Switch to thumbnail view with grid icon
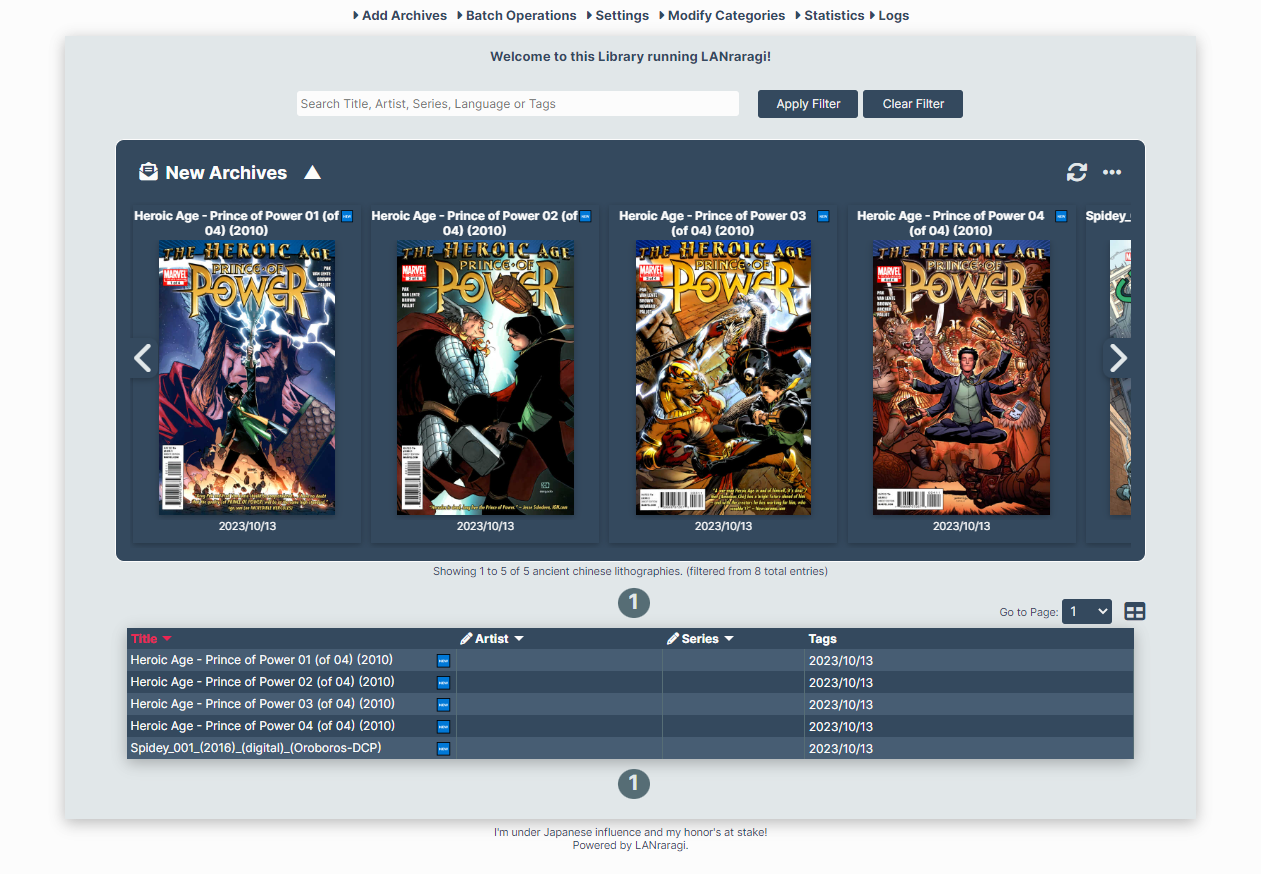 (1135, 612)
